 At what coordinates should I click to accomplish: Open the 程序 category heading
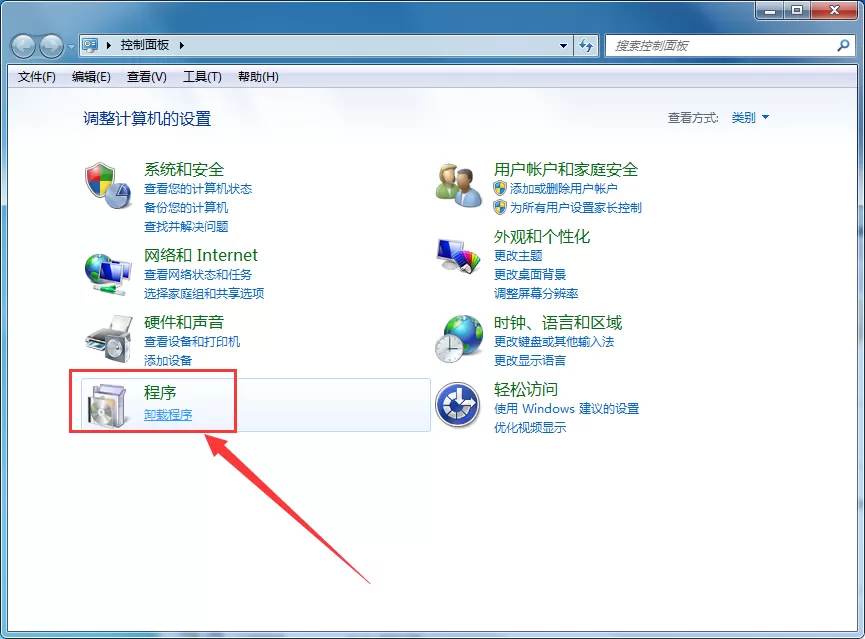[x=160, y=392]
